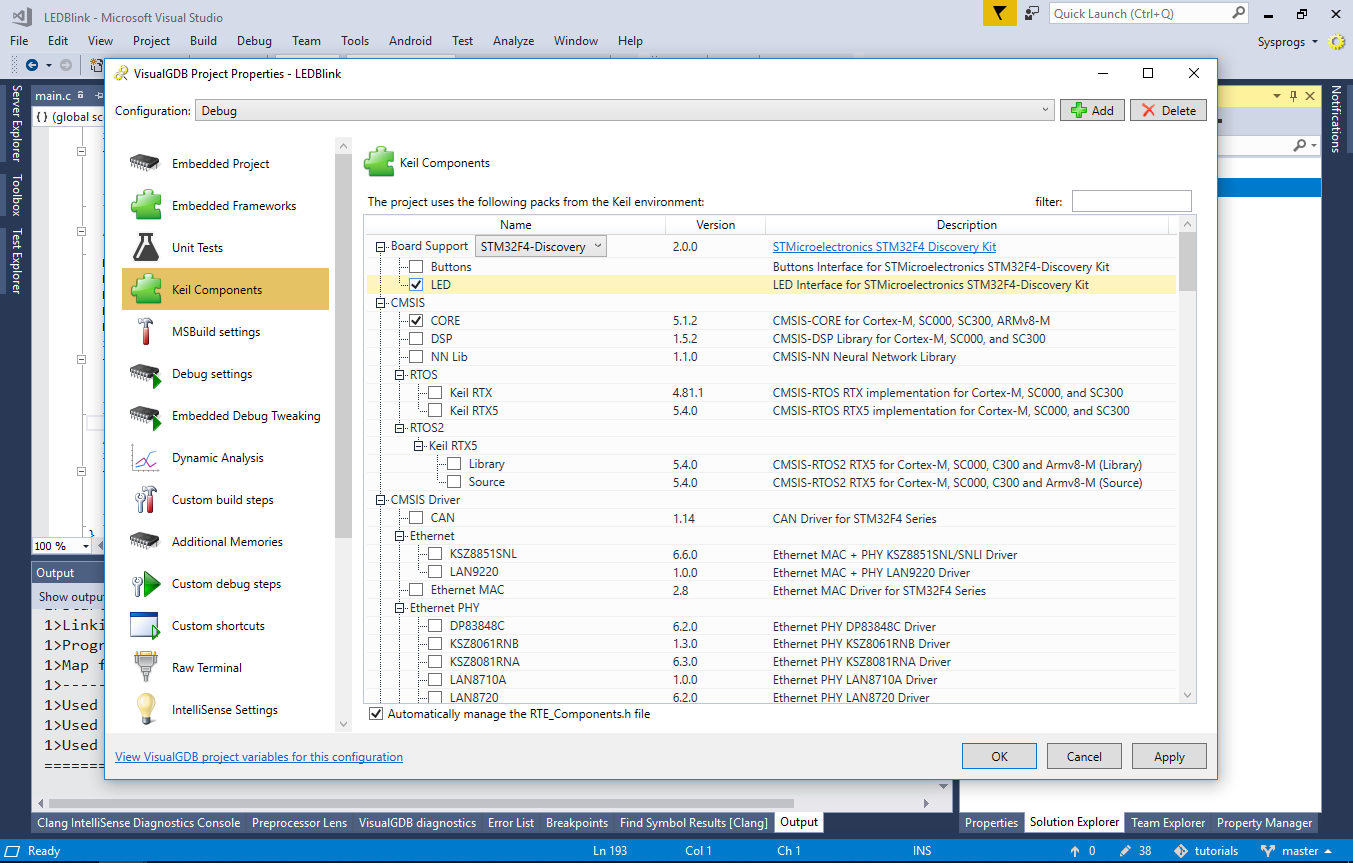The width and height of the screenshot is (1353, 863).
Task: Collapse the Board Support tree node
Action: point(380,247)
